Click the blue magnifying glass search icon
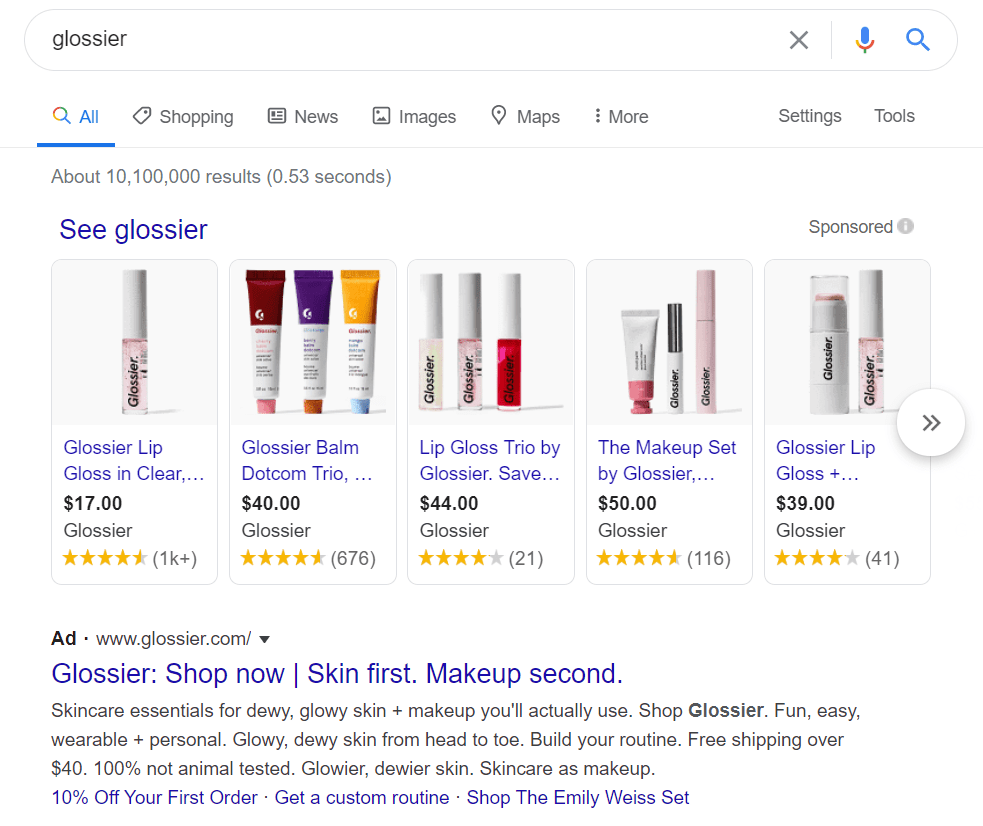Viewport: 983px width, 826px height. 918,40
